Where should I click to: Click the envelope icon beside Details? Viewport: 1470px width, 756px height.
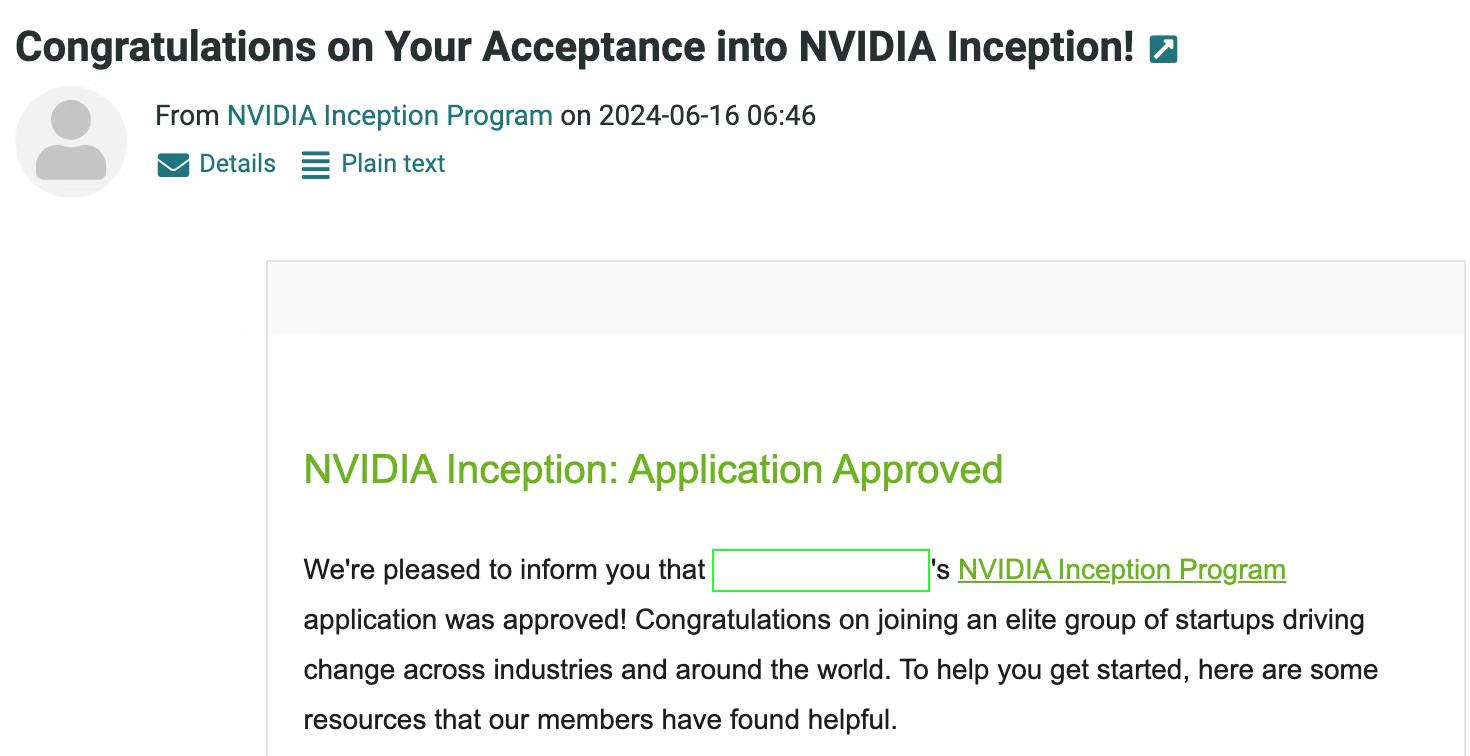click(173, 165)
